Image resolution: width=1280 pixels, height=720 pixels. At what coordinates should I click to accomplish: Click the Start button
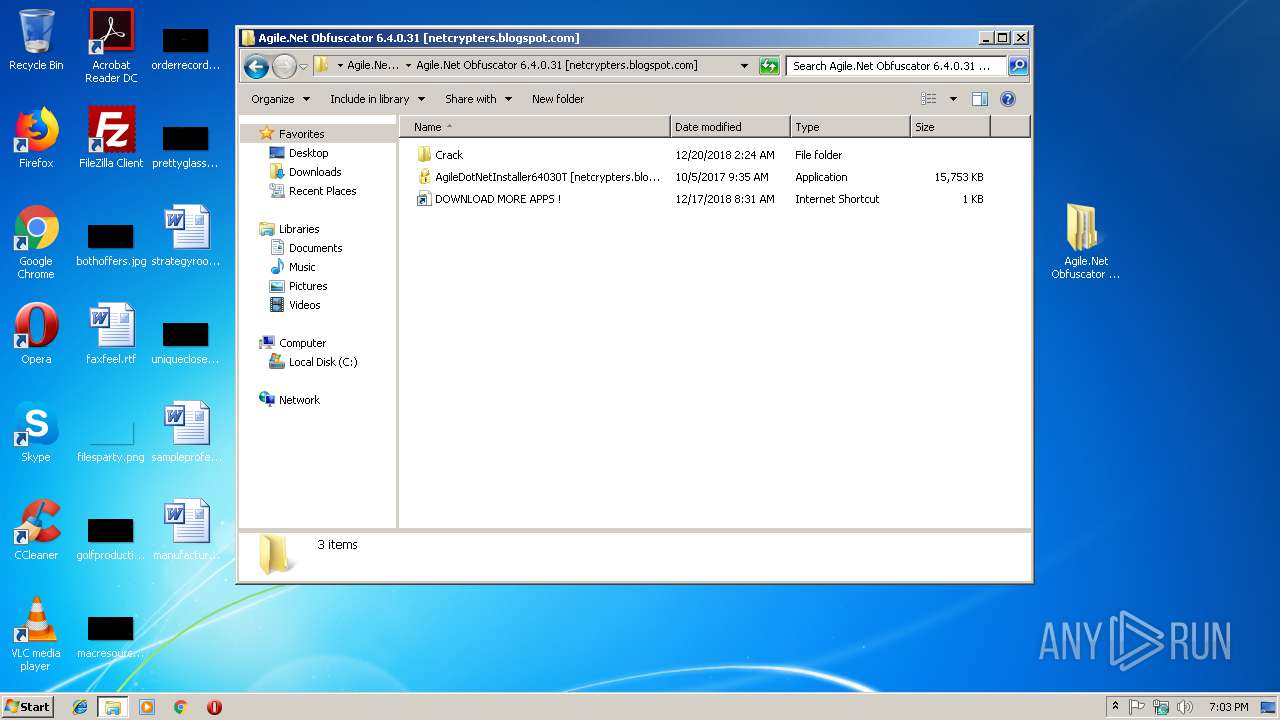tap(27, 707)
